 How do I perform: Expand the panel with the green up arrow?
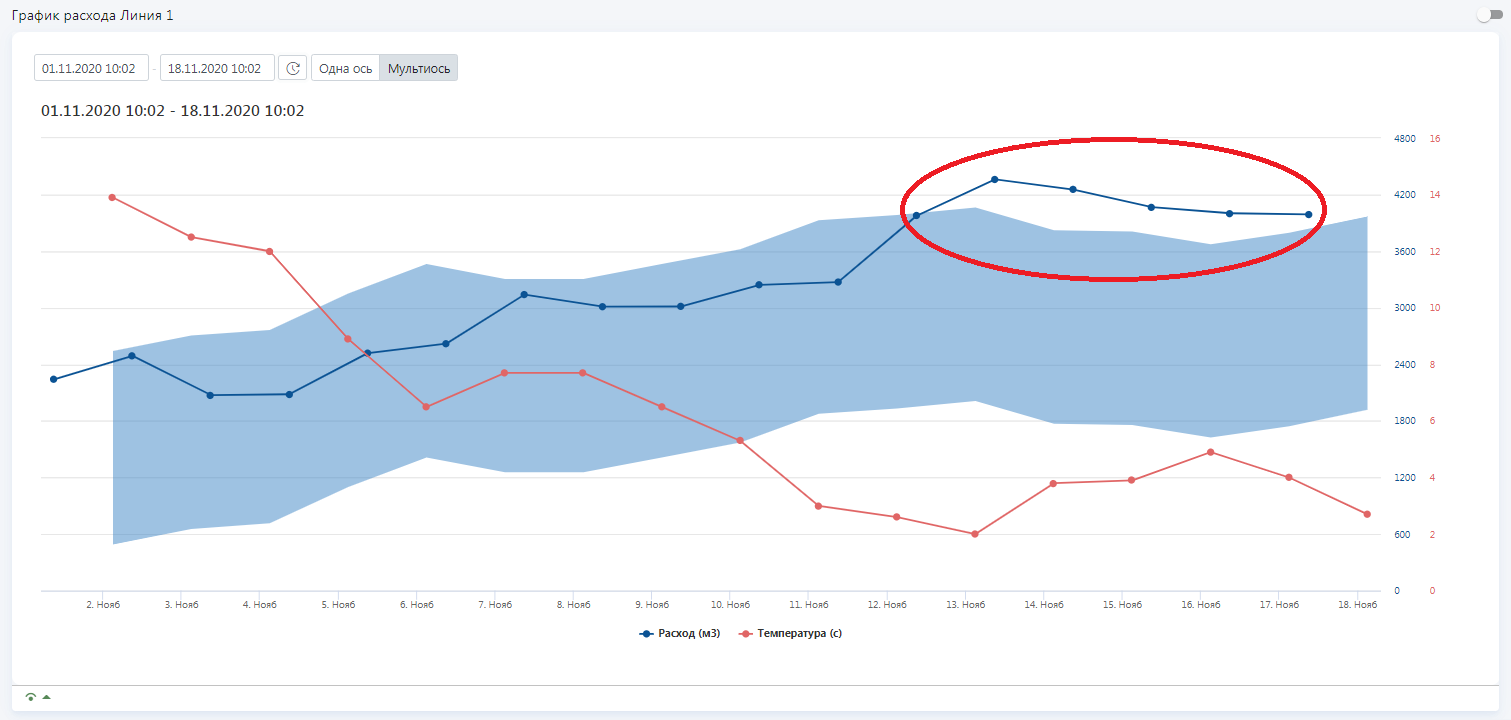(46, 697)
